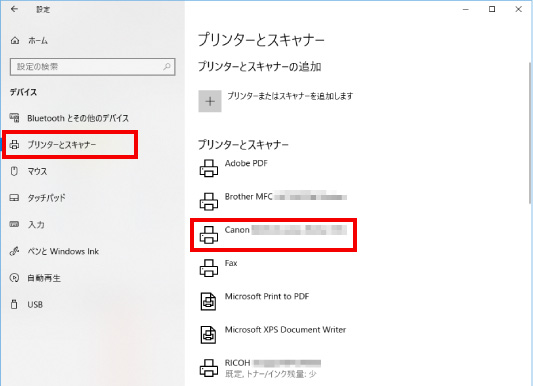Click the Brother MFC printer icon
The image size is (533, 386).
coord(208,201)
